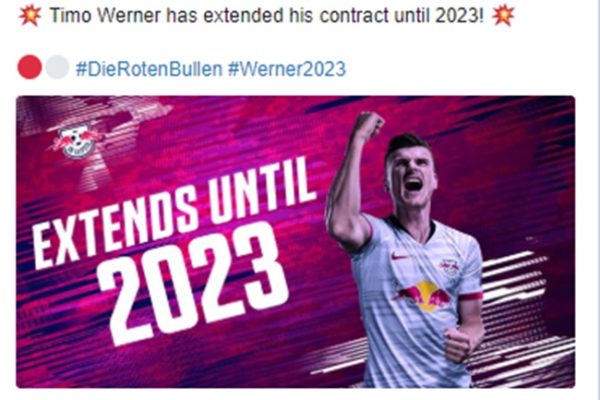Click the tweet text about Timo Werner
This screenshot has width=600, height=400.
[267, 16]
